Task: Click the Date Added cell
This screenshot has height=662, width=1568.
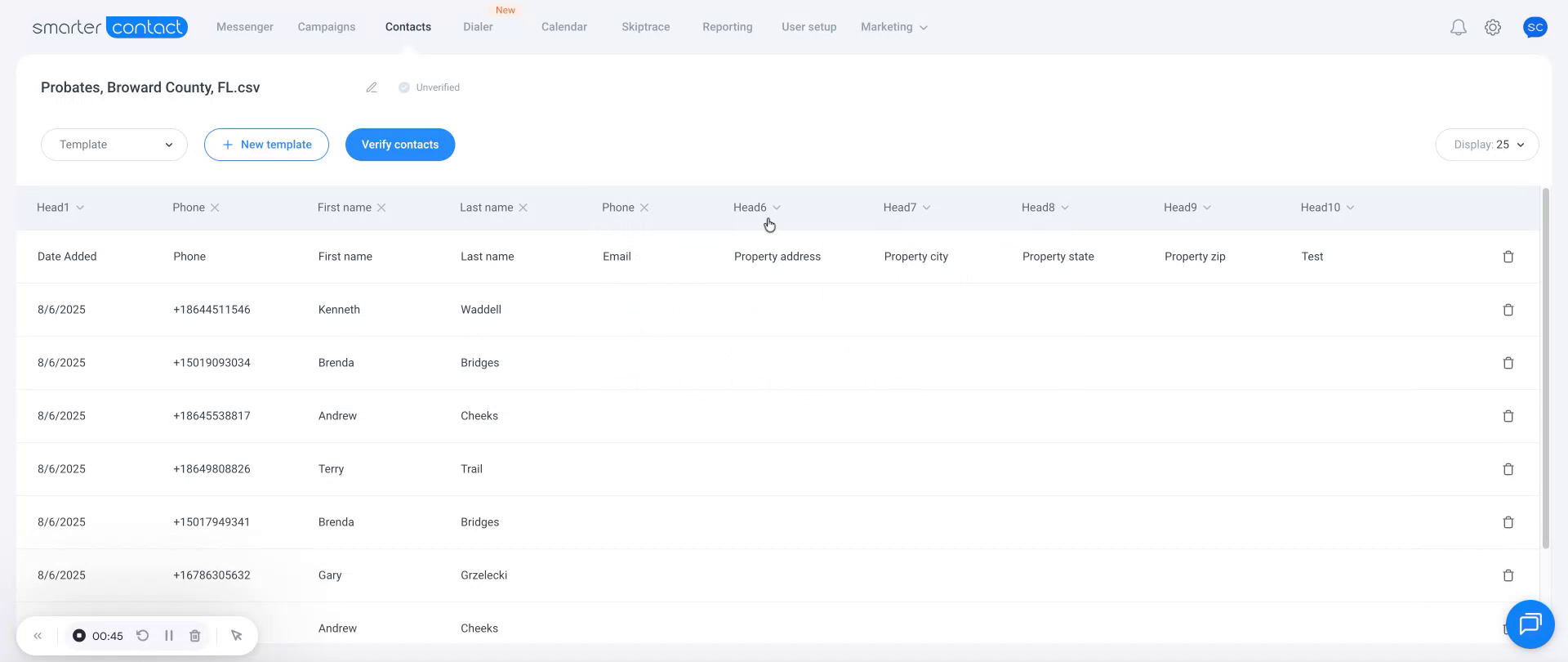Action: click(67, 257)
